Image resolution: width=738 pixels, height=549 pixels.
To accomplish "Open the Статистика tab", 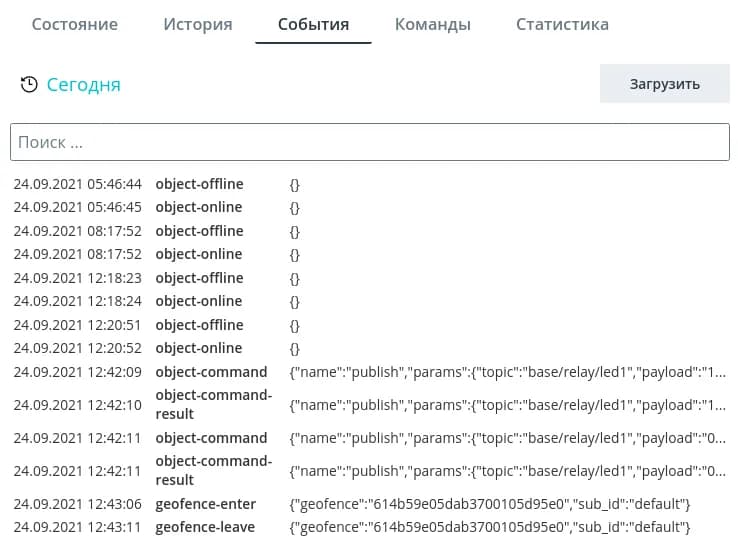I will pyautogui.click(x=562, y=24).
